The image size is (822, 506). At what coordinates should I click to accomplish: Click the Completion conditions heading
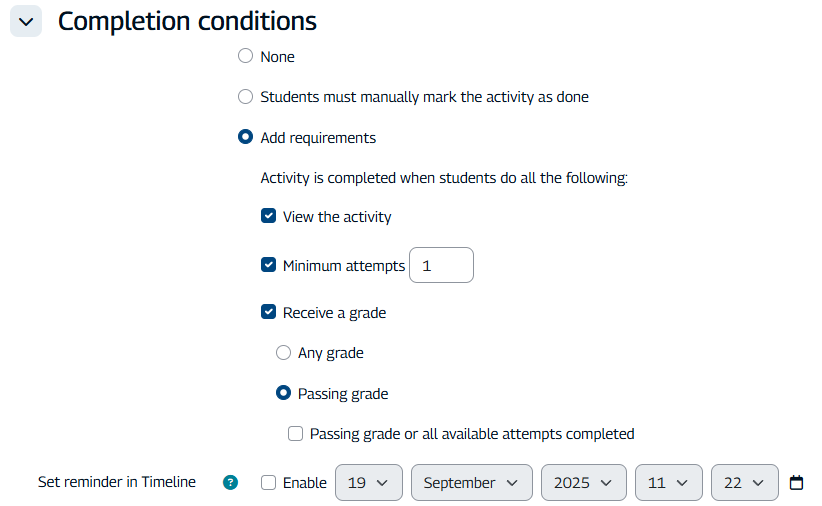pos(187,21)
